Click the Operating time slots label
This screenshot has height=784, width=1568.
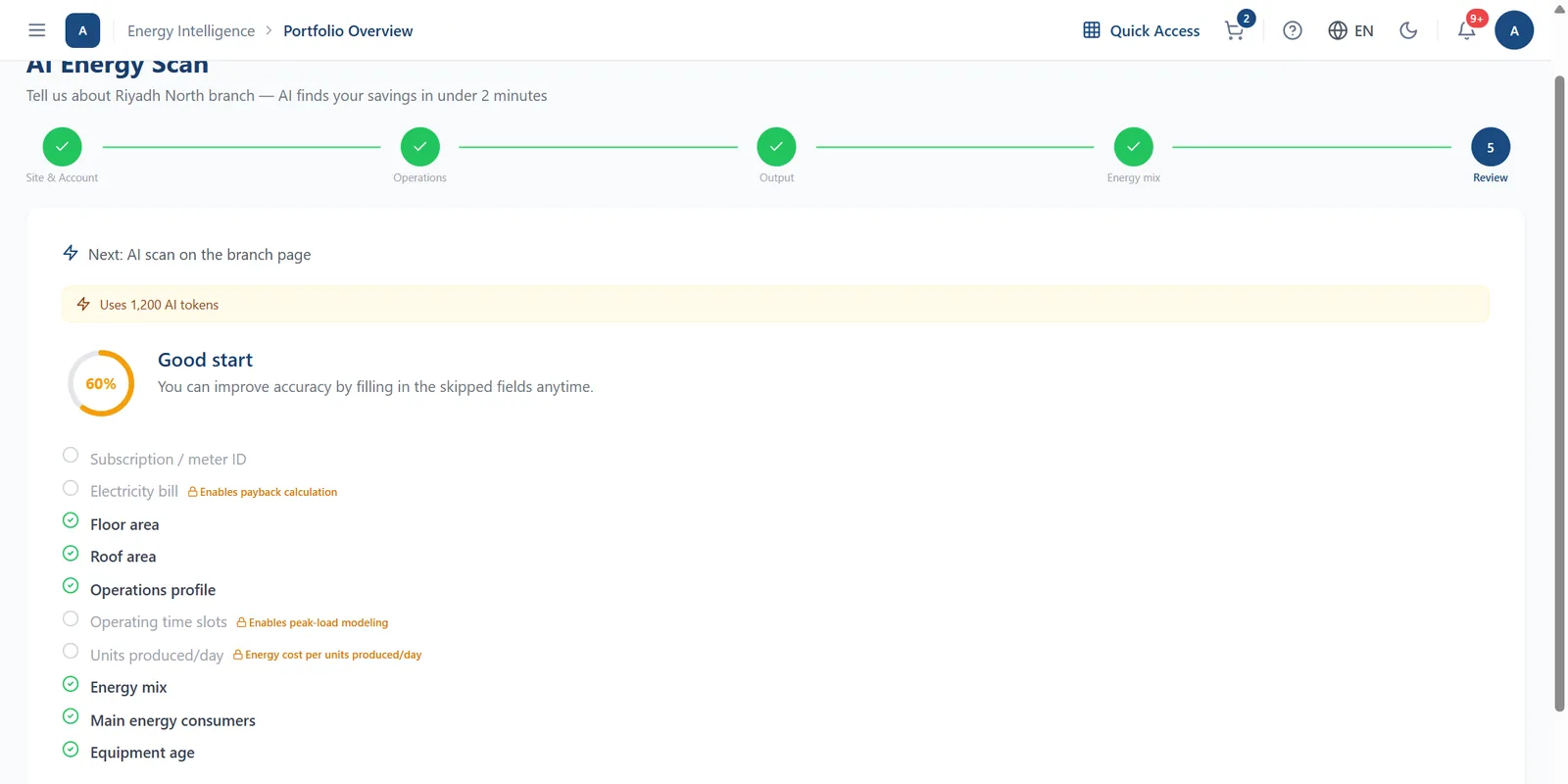pos(159,622)
